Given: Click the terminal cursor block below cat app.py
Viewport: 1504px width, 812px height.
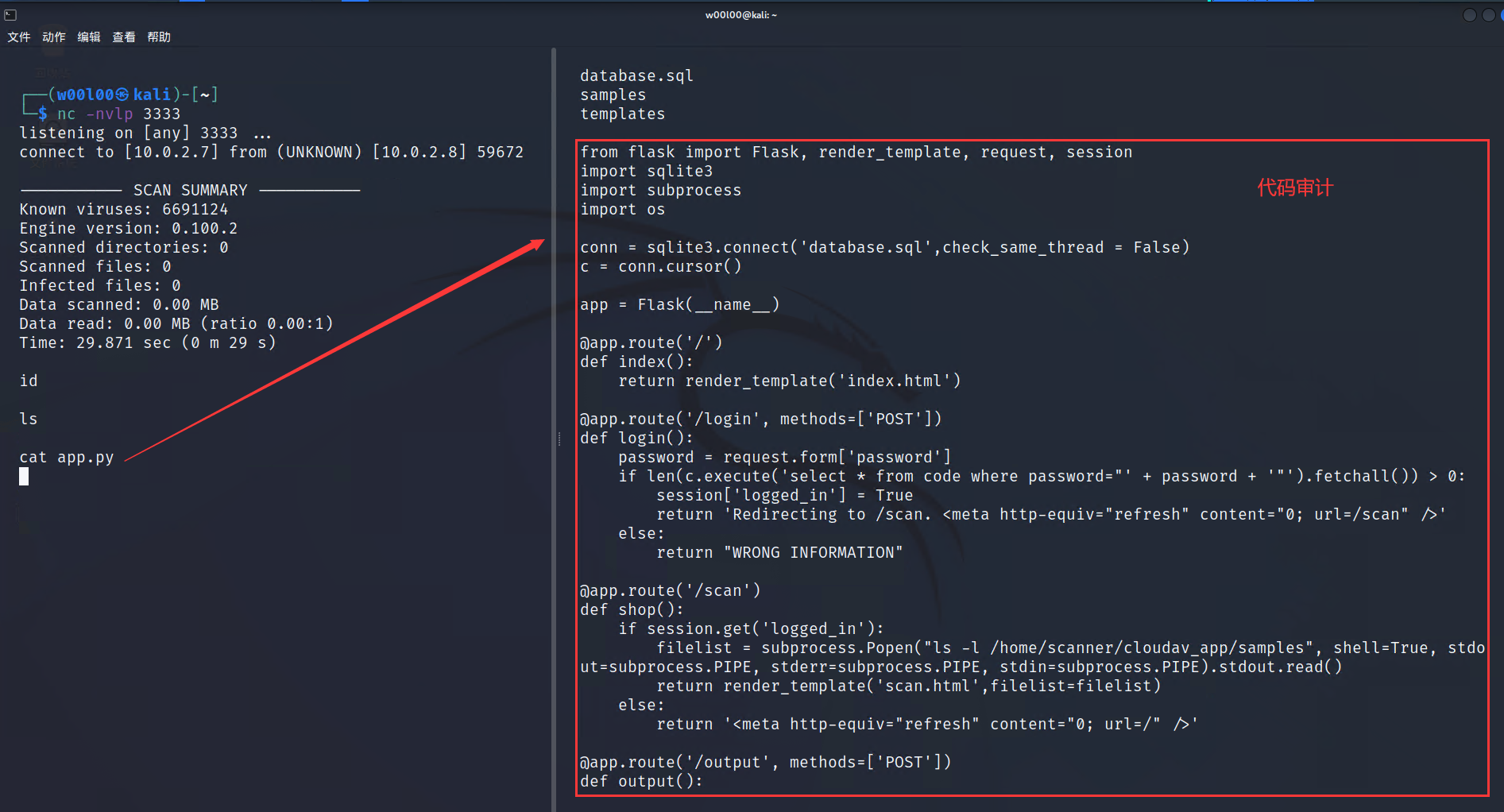Looking at the screenshot, I should click(24, 476).
